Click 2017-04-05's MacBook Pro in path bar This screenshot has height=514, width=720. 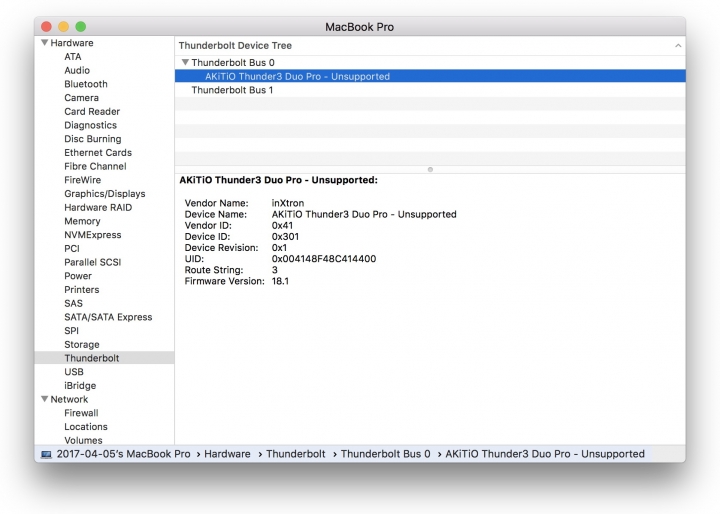(123, 454)
